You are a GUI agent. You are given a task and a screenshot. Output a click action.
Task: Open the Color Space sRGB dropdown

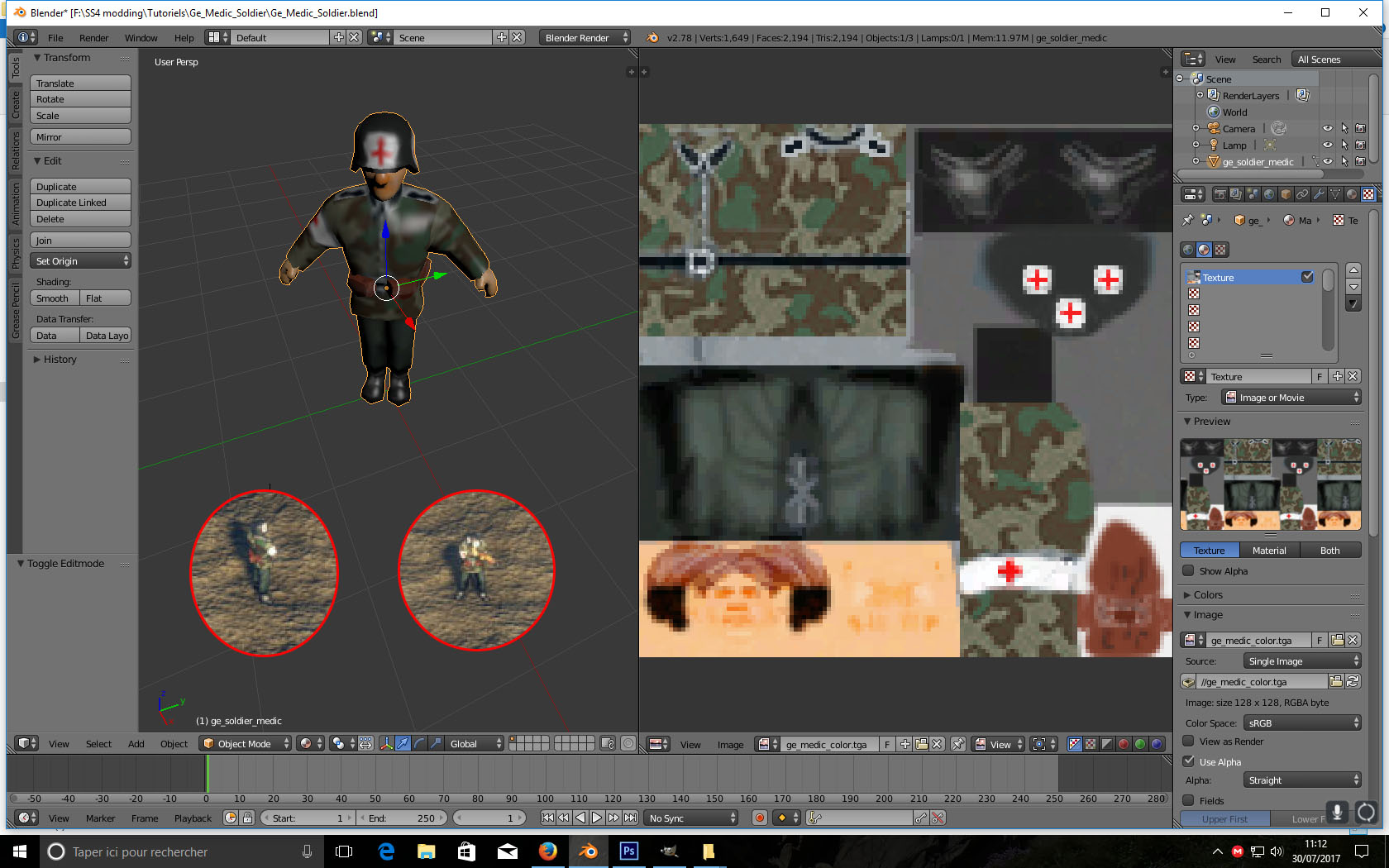pos(1302,723)
